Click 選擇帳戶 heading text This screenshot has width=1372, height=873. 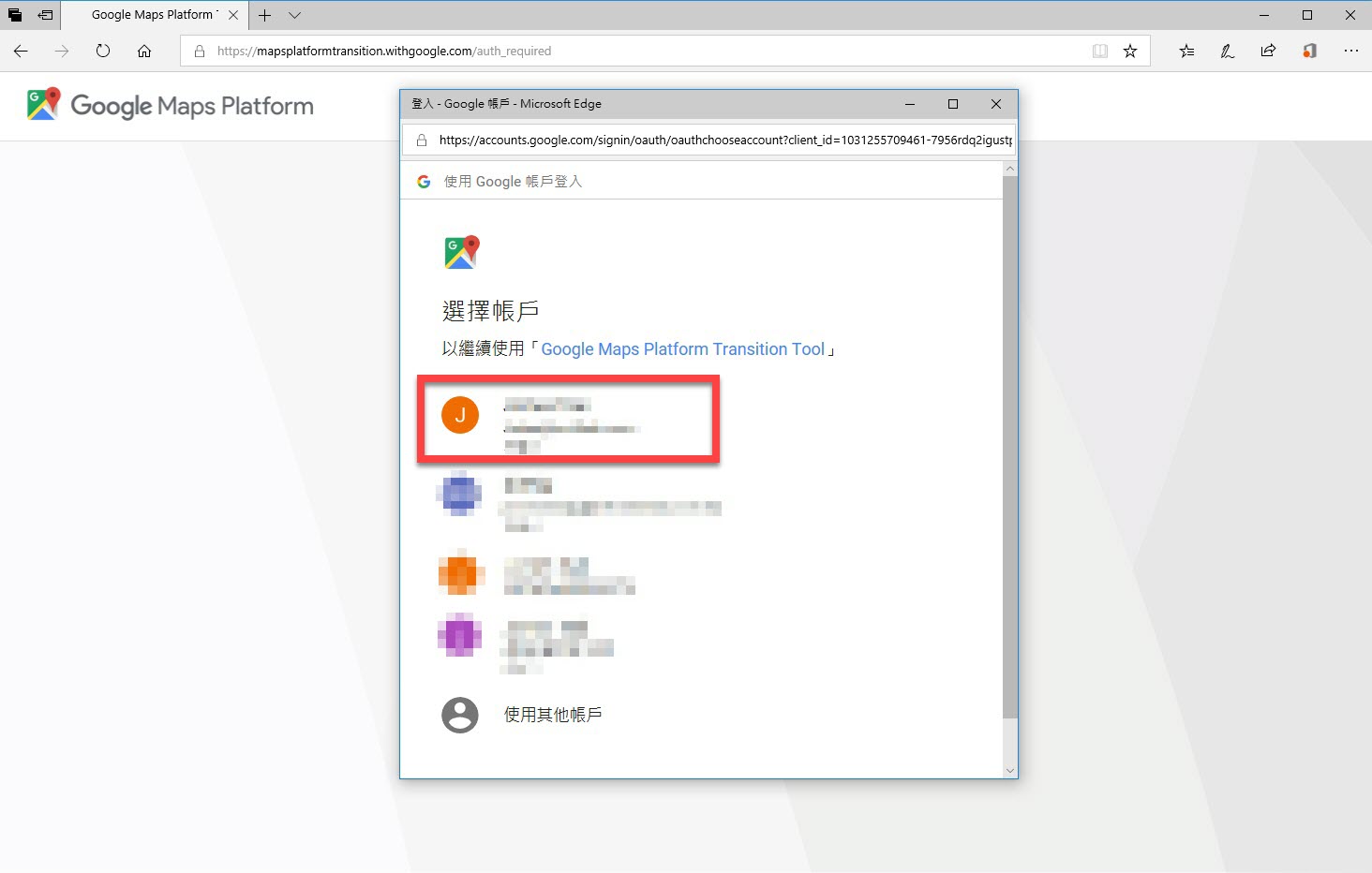(x=490, y=311)
